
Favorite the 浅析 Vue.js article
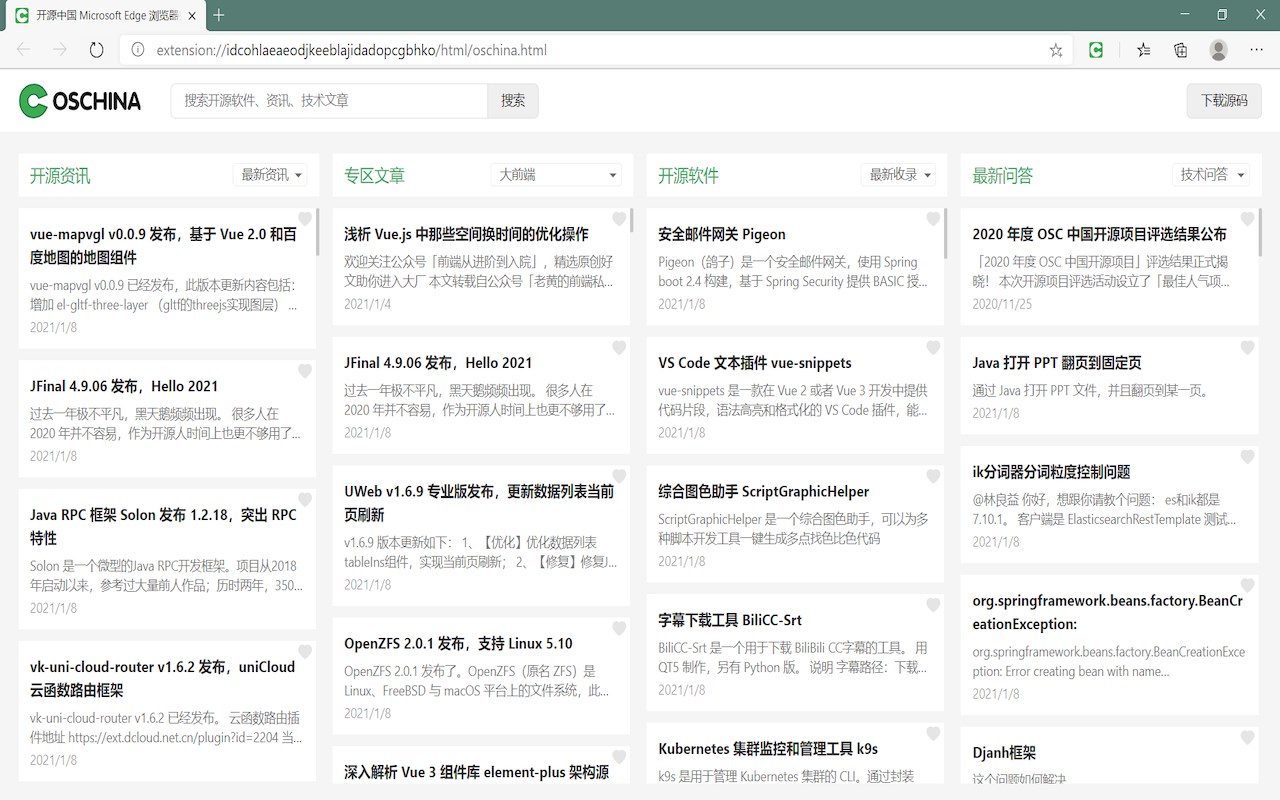[619, 219]
